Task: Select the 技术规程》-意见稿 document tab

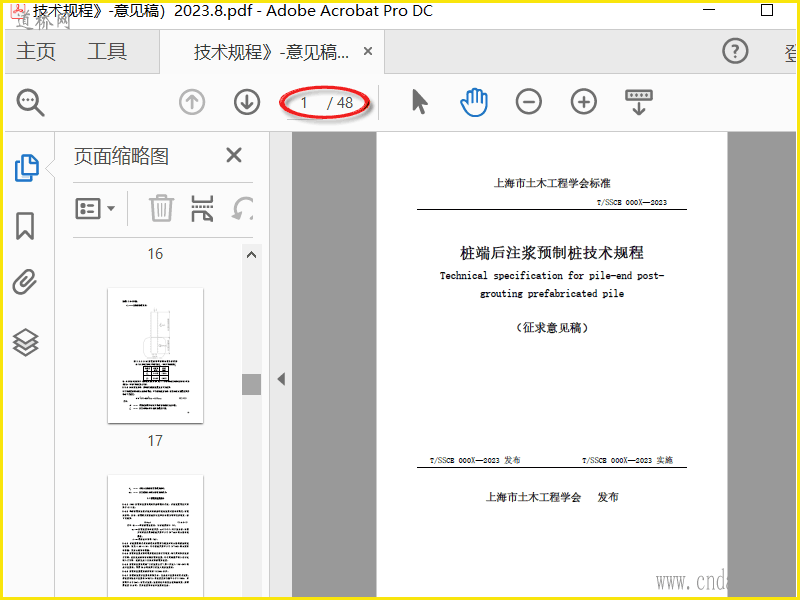Action: [271, 52]
